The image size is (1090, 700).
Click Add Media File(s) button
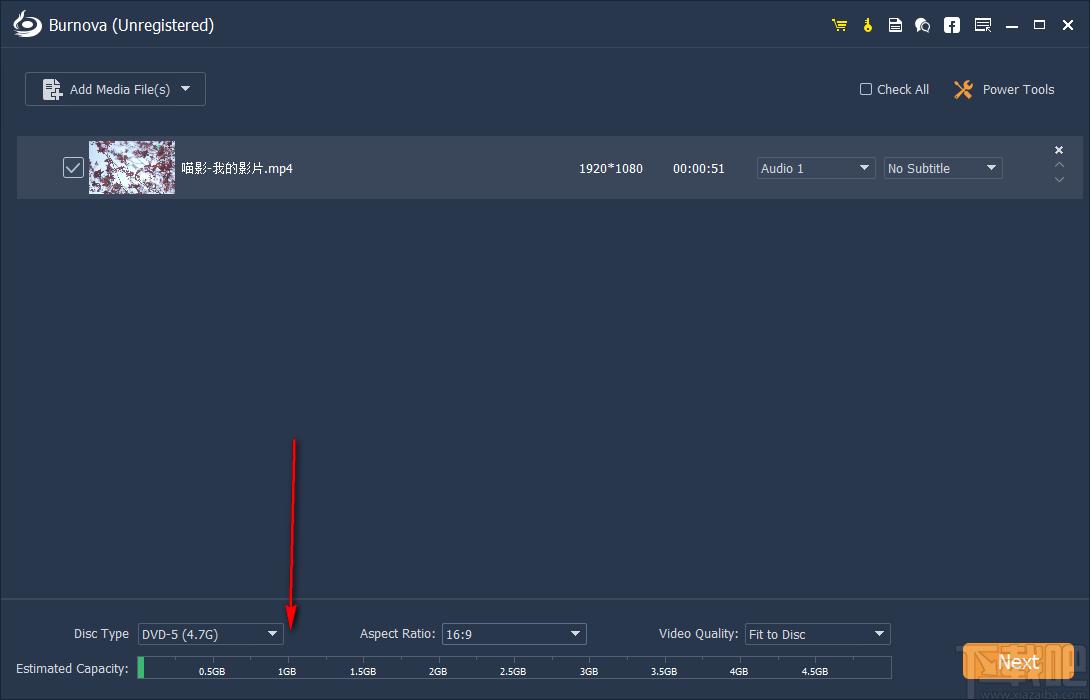[x=115, y=89]
